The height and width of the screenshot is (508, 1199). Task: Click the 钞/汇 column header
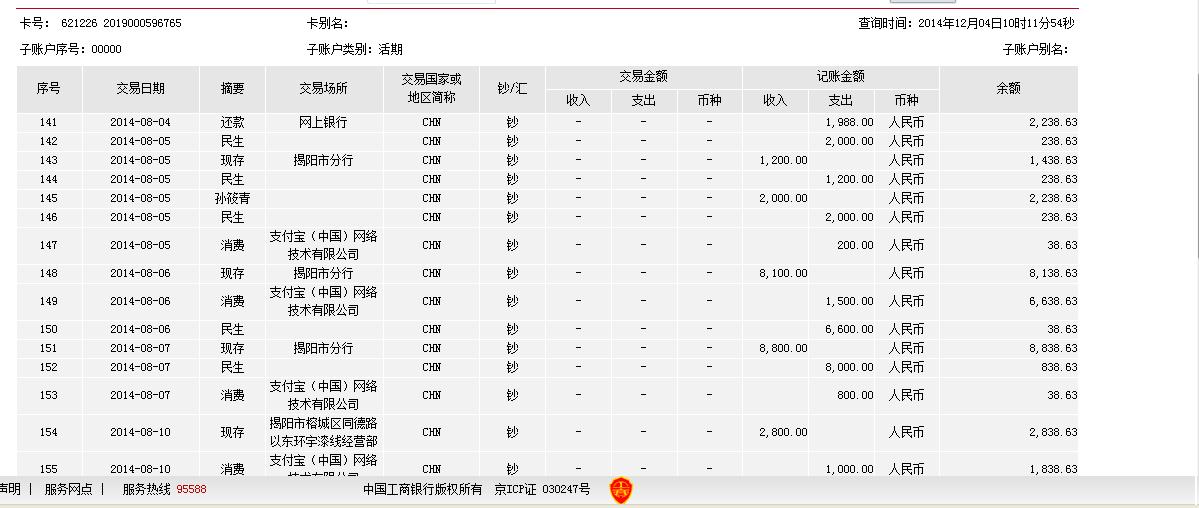tap(512, 89)
